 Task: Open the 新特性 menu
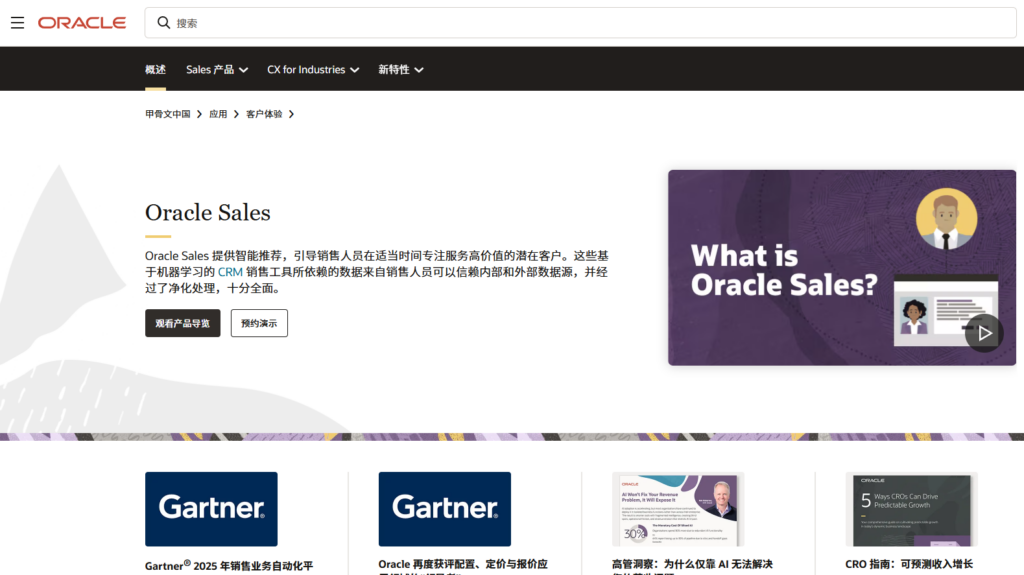tap(400, 69)
